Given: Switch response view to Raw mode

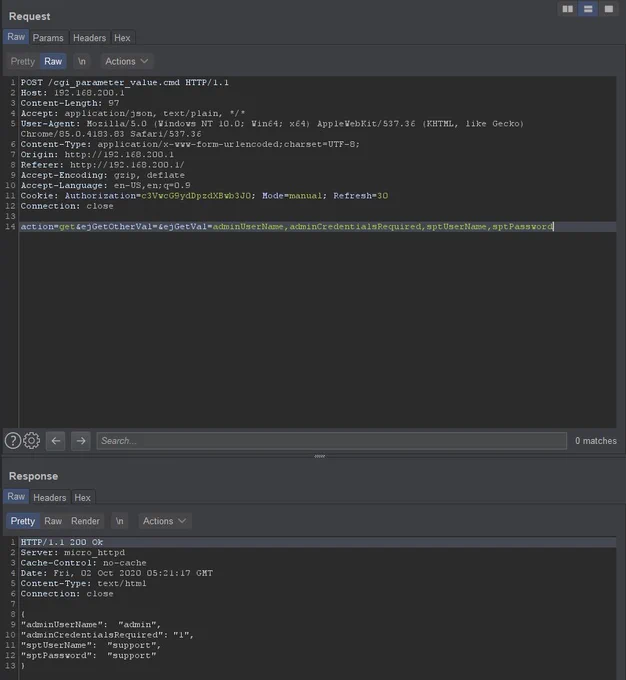Looking at the screenshot, I should coord(53,521).
